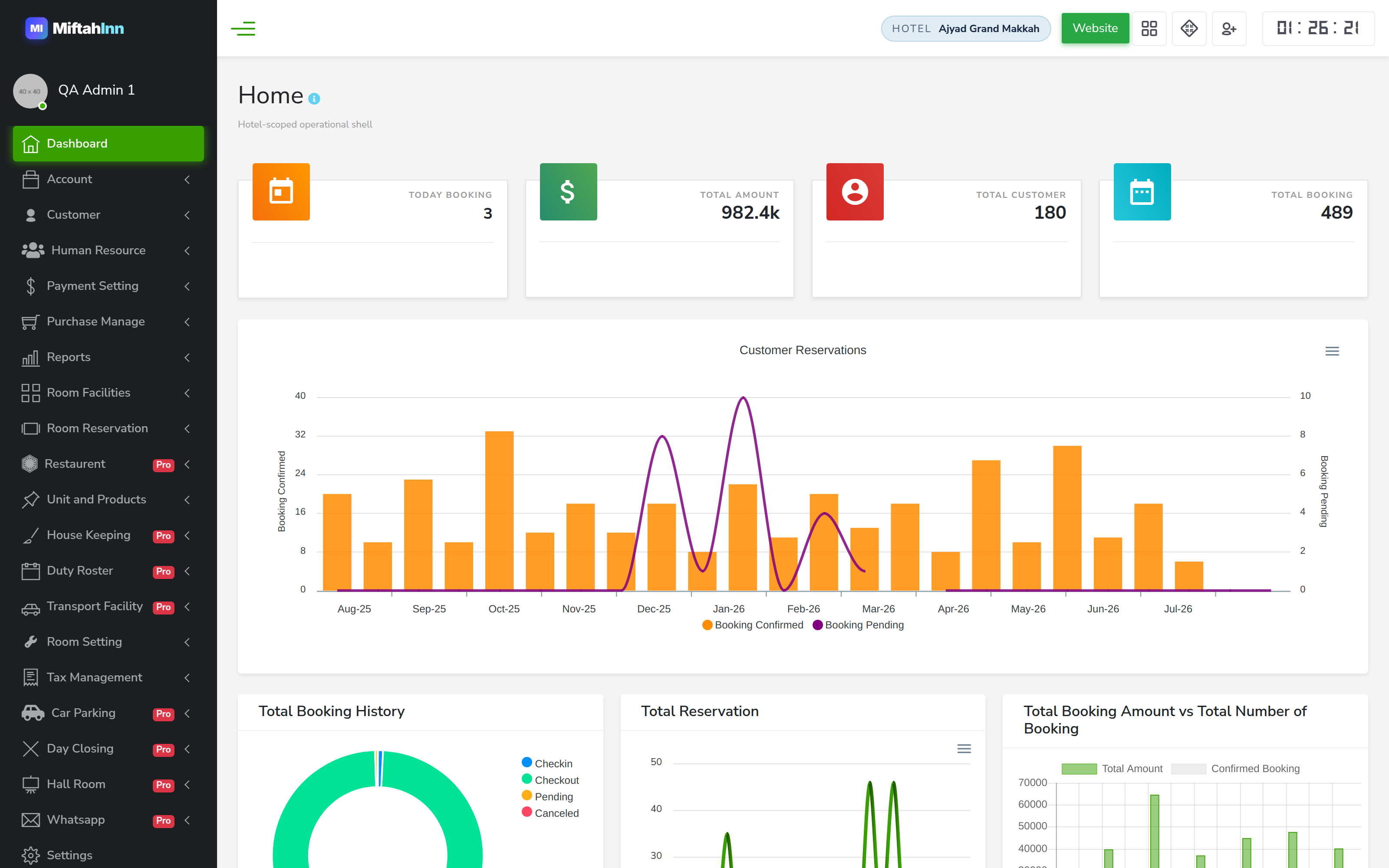Click the add user icon in header
The height and width of the screenshot is (868, 1389).
(x=1228, y=28)
